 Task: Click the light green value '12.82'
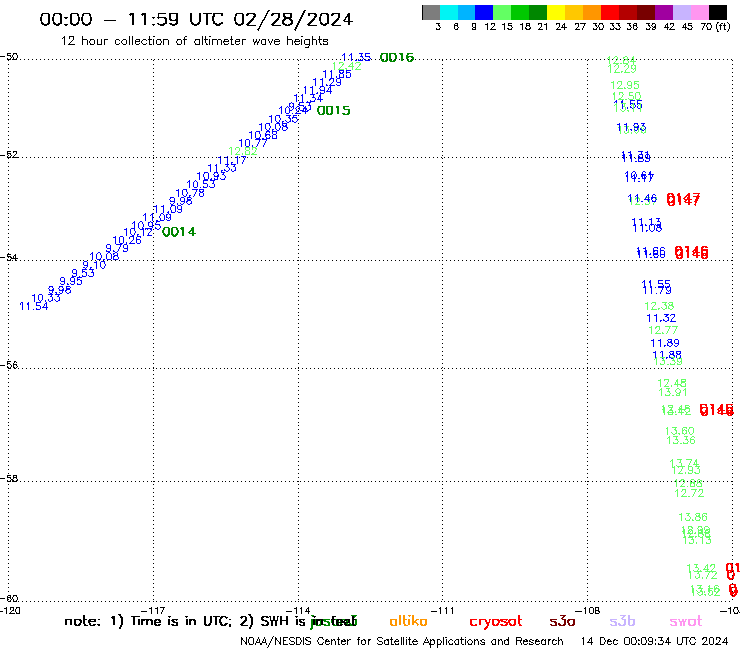243,151
